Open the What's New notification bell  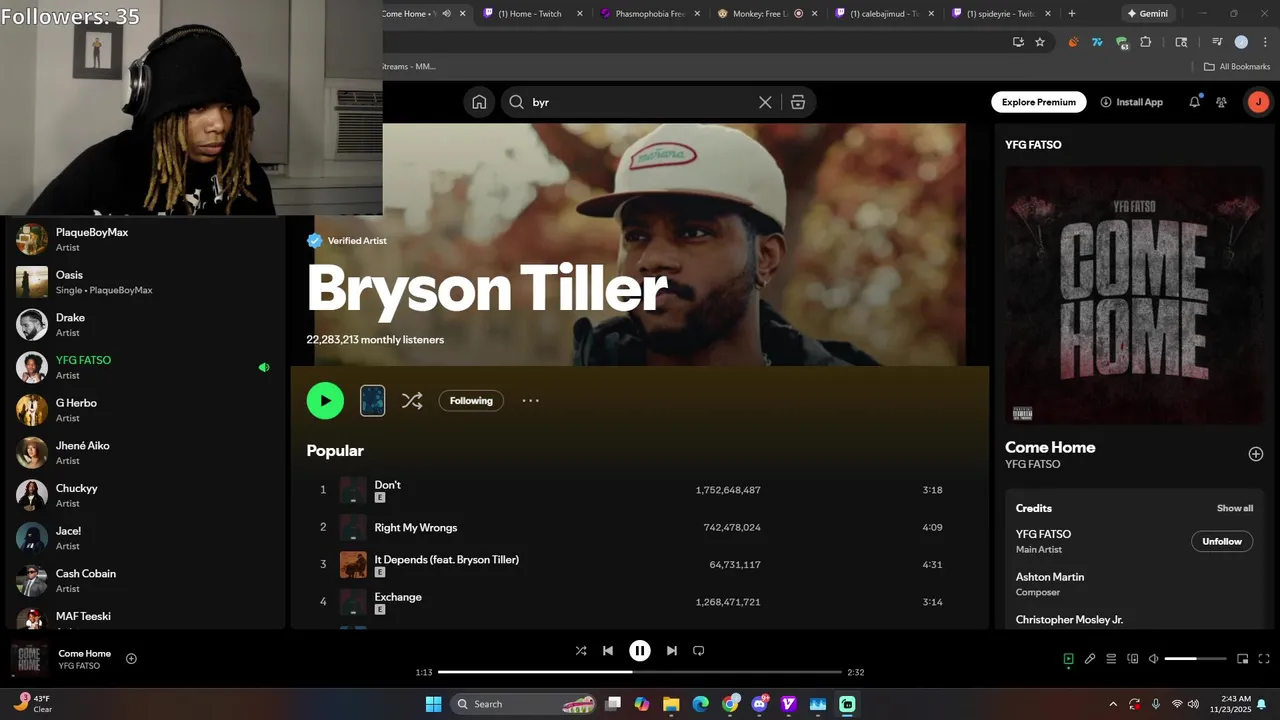pos(1194,102)
